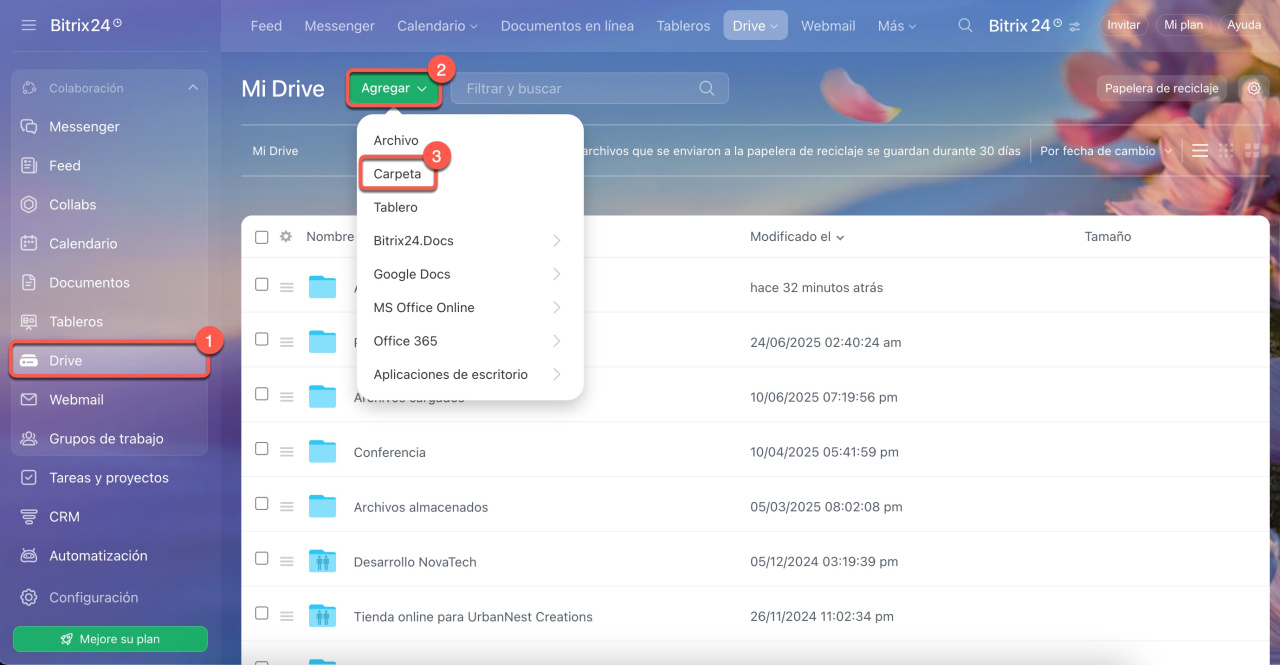The height and width of the screenshot is (665, 1280).
Task: Click the Tareas y proyectos sidebar icon
Action: [29, 478]
